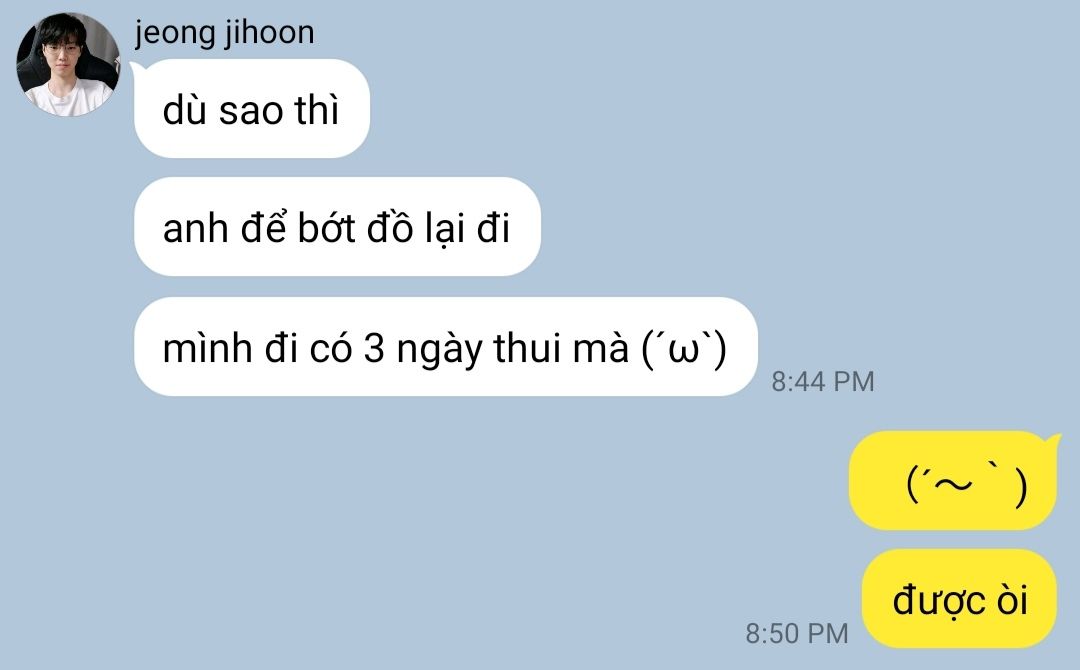Select the yellow (´~`) emoticon bubble
1080x670 pixels.
pos(954,481)
